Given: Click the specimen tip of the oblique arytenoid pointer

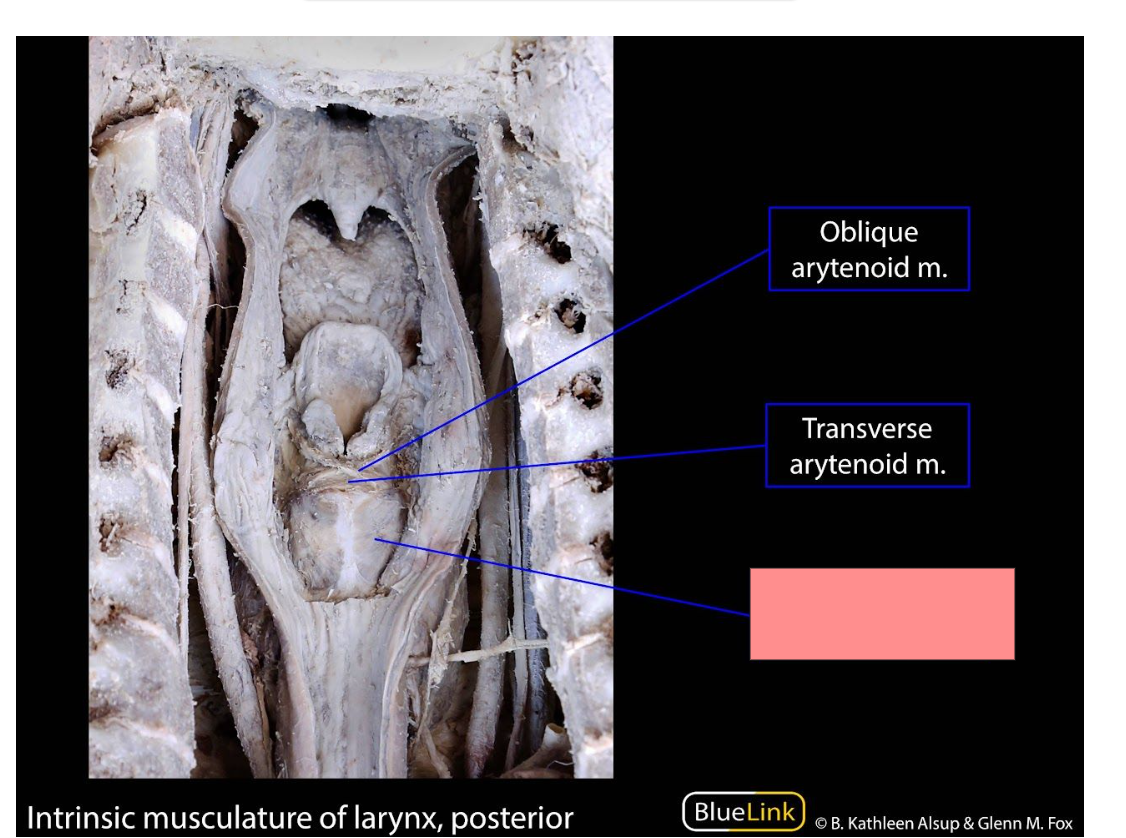Looking at the screenshot, I should tap(359, 470).
